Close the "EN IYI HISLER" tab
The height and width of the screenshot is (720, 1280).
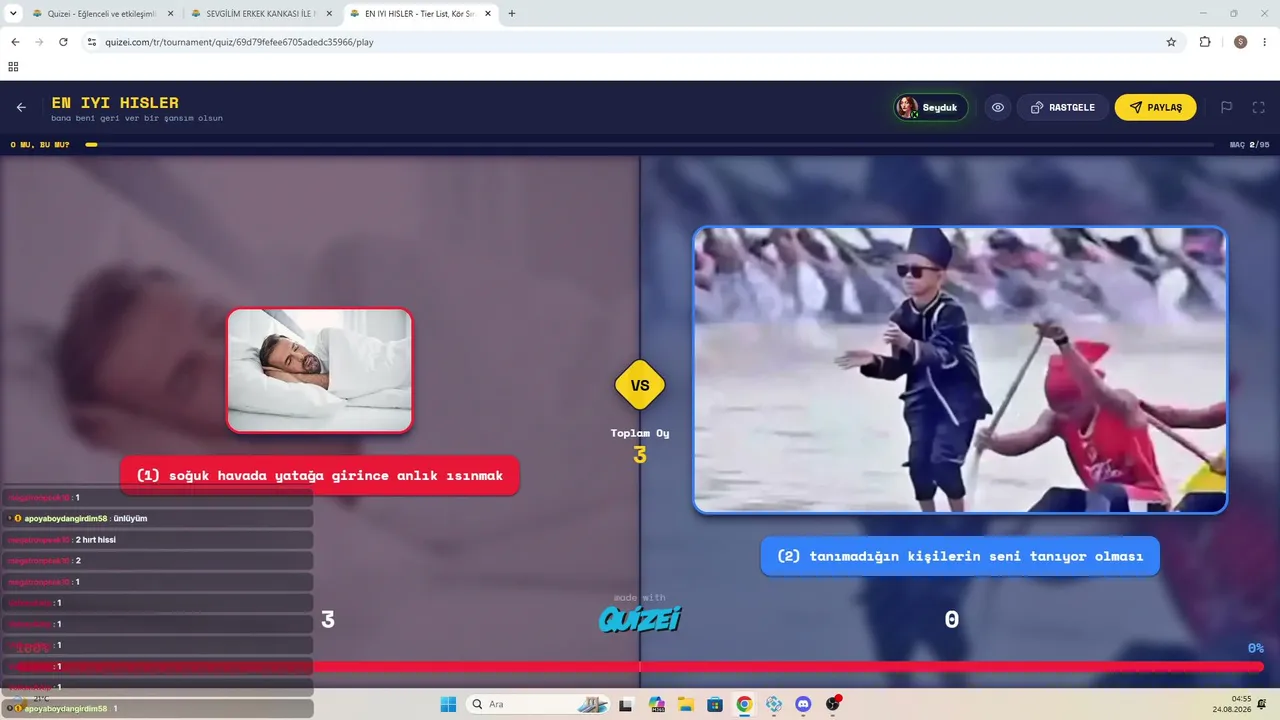(489, 14)
